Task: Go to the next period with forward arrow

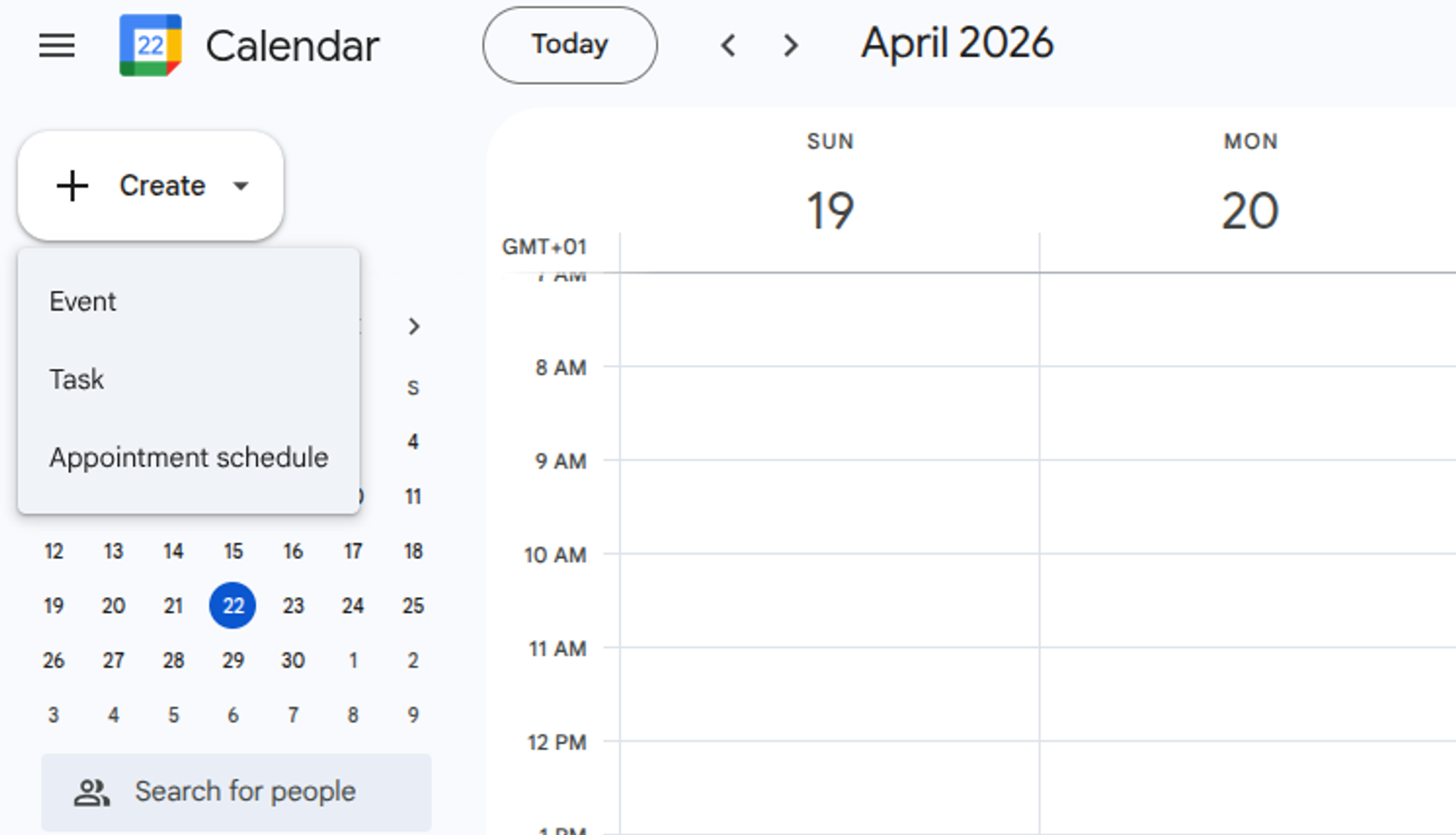Action: [x=790, y=45]
